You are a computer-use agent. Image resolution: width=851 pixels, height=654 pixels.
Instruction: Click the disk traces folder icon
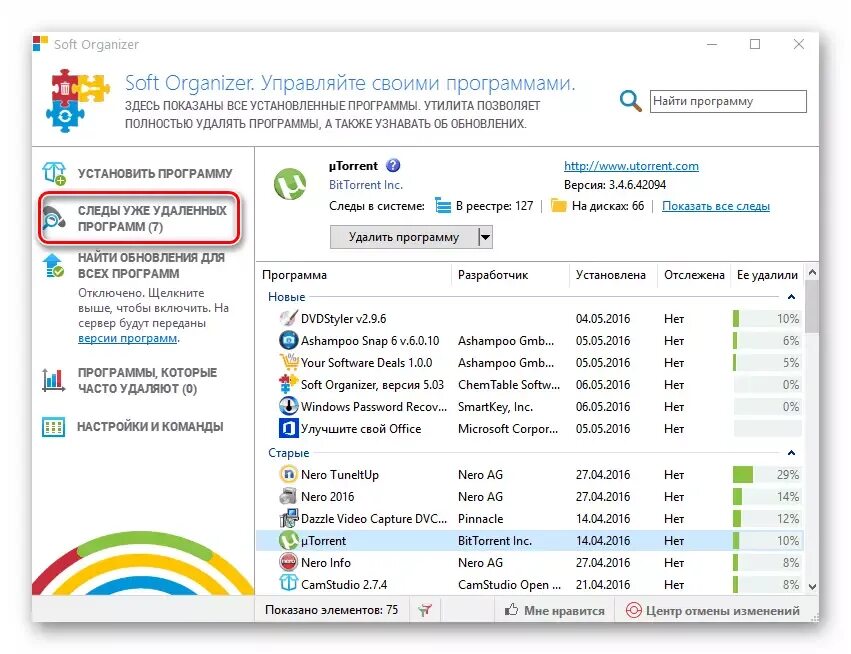click(558, 206)
